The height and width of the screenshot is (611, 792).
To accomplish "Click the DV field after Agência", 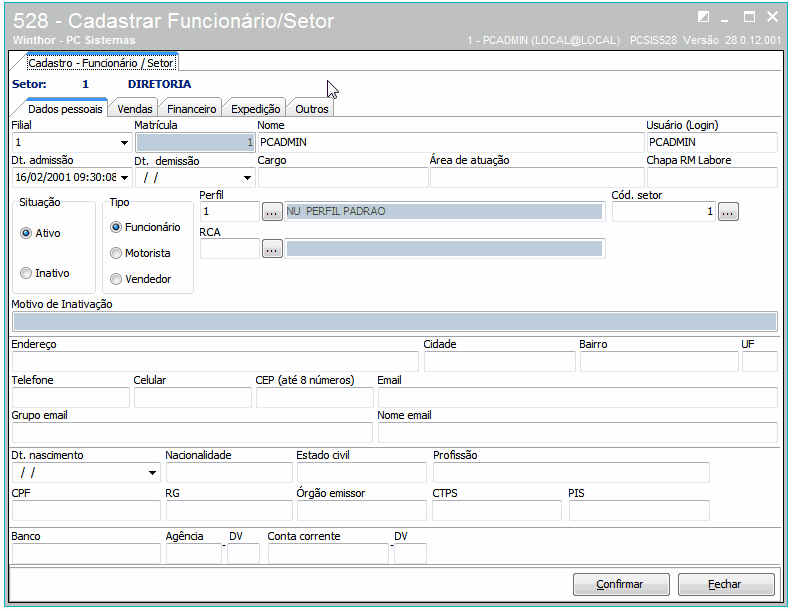I will pos(243,554).
